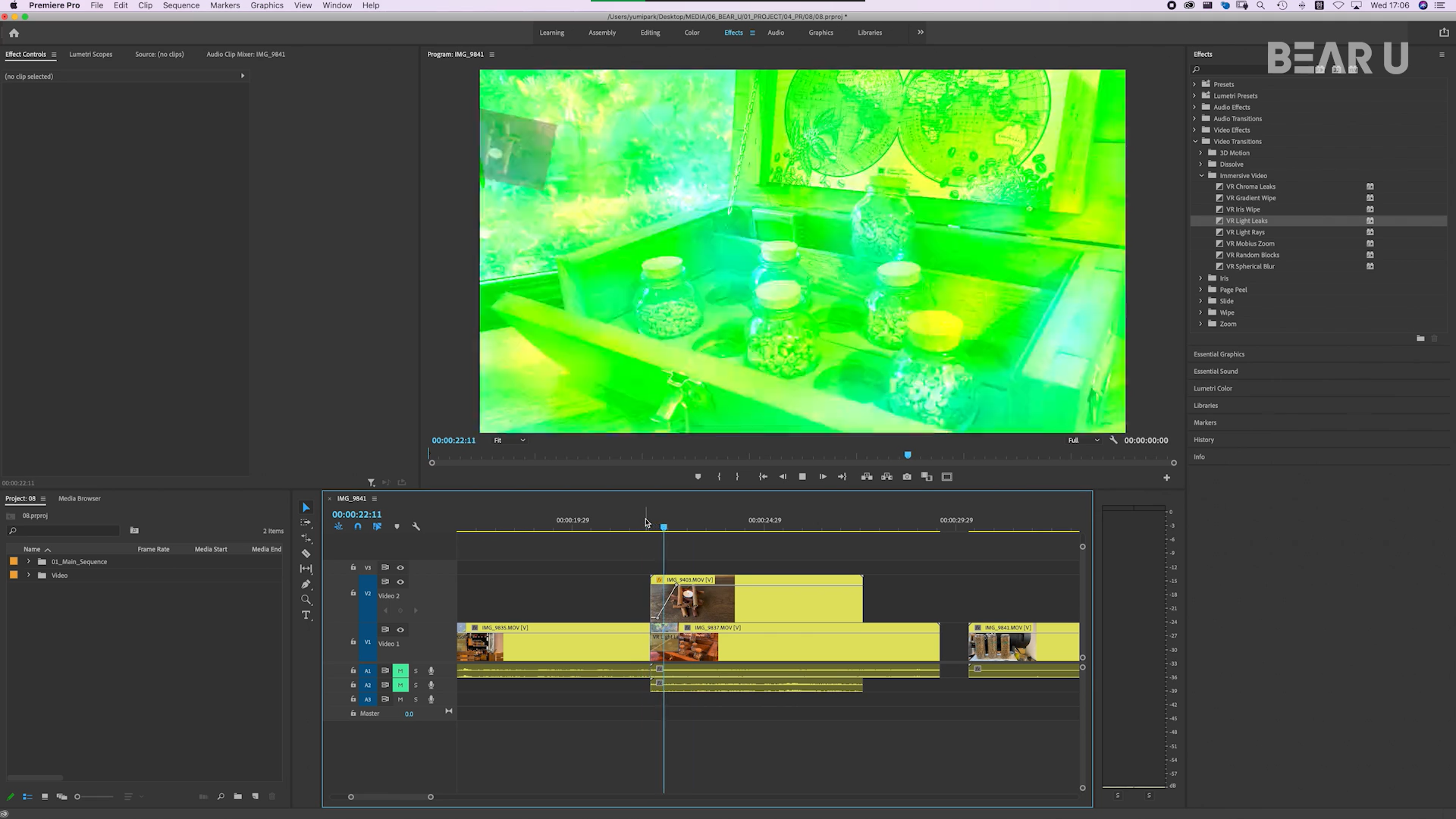The image size is (1456, 819).
Task: Click the Export Frame camera icon
Action: pos(907,477)
